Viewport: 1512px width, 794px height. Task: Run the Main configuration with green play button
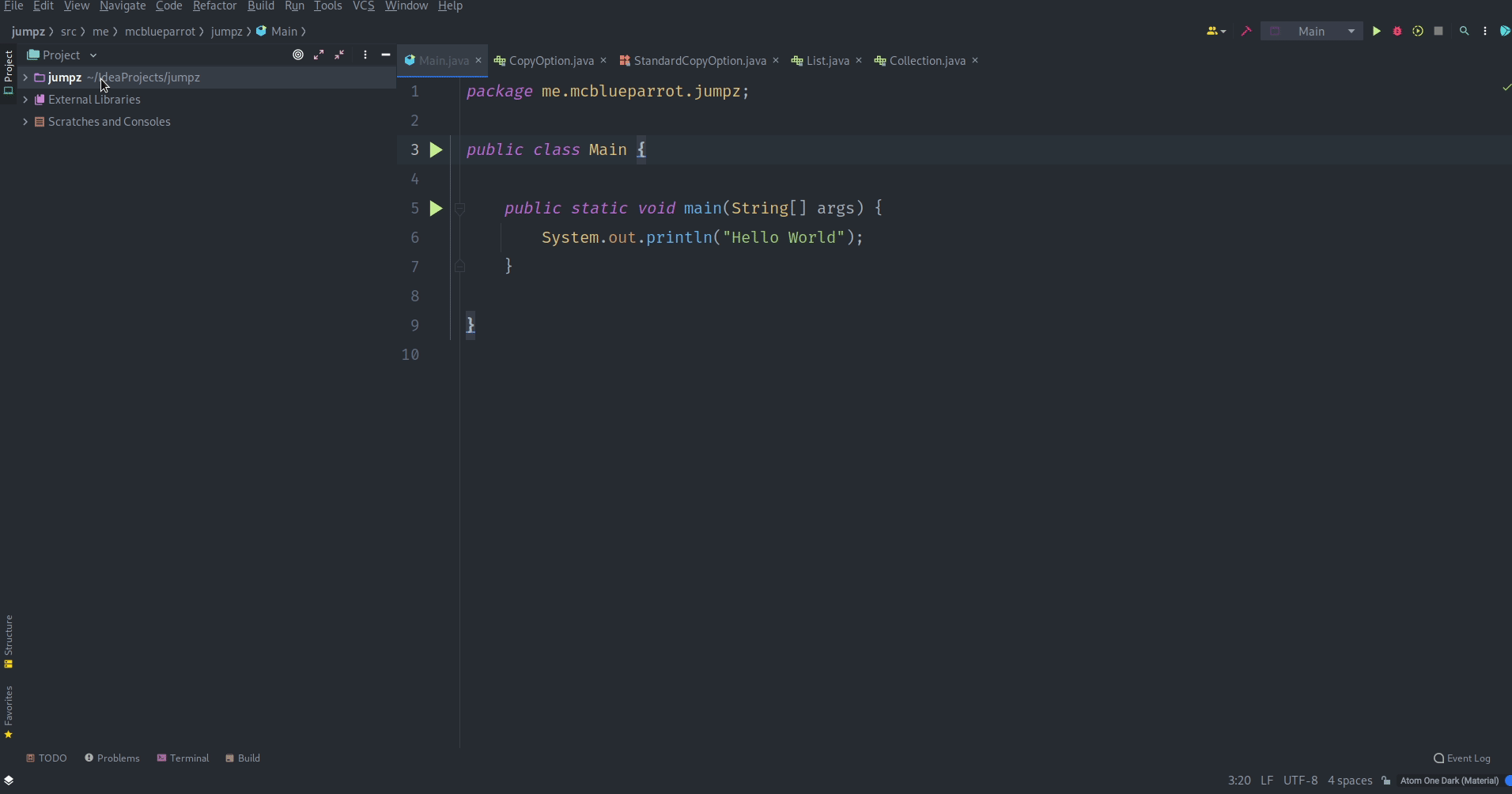click(1376, 32)
